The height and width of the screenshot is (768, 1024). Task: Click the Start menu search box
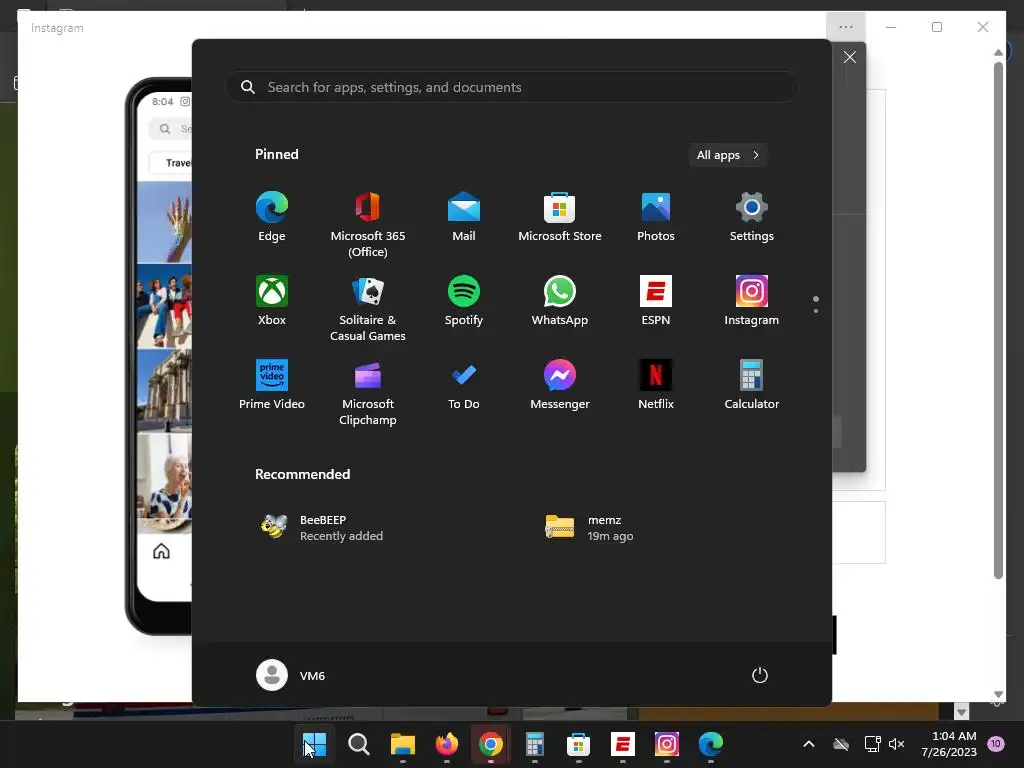point(512,87)
